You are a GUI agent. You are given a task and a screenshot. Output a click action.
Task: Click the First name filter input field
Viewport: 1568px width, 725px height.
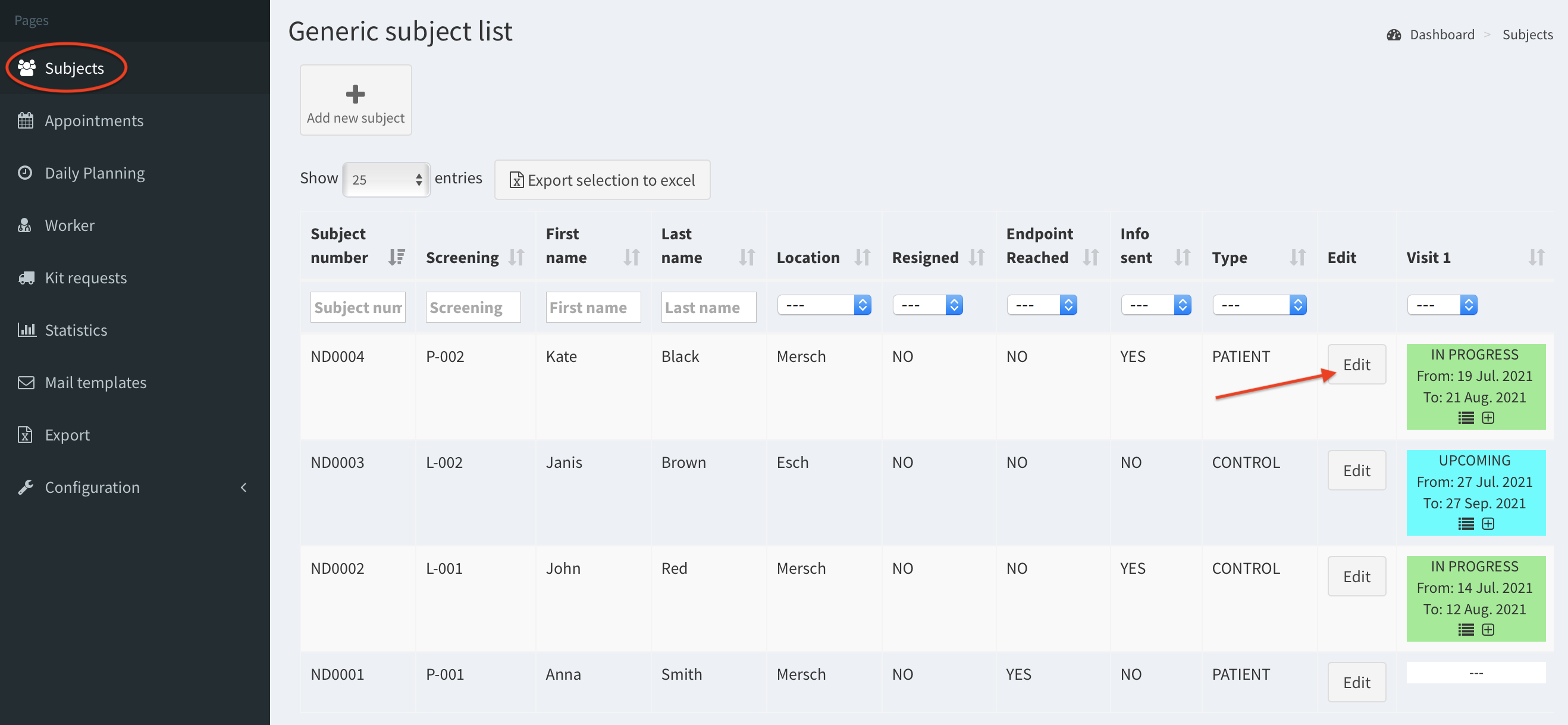pyautogui.click(x=592, y=307)
